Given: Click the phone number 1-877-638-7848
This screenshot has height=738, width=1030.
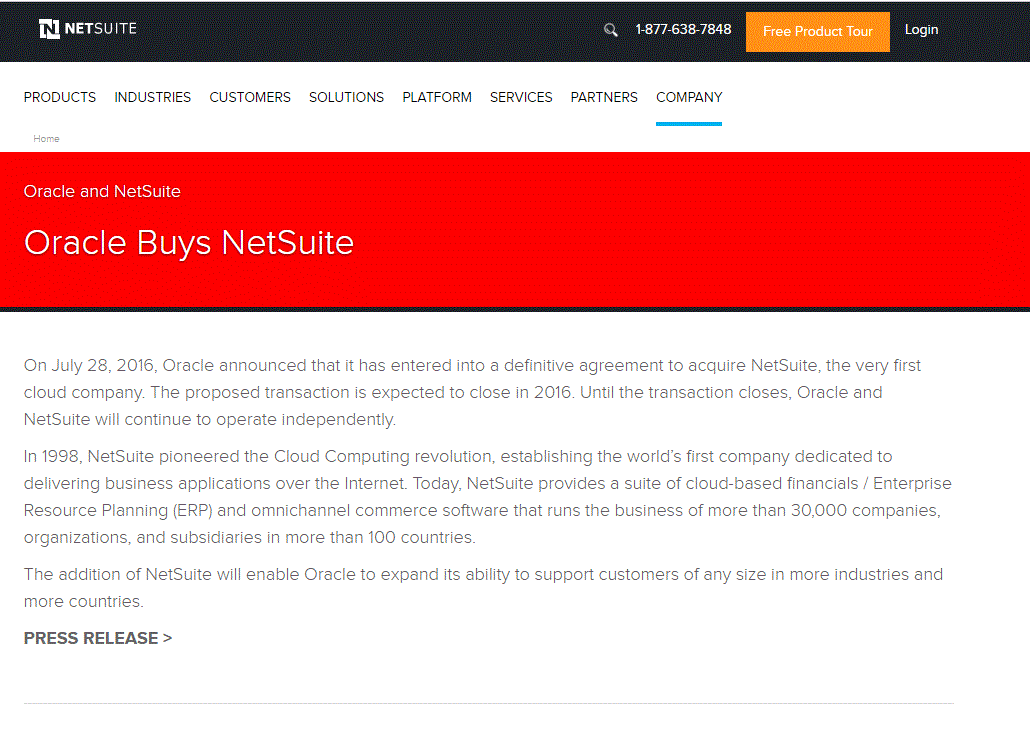Looking at the screenshot, I should [683, 30].
